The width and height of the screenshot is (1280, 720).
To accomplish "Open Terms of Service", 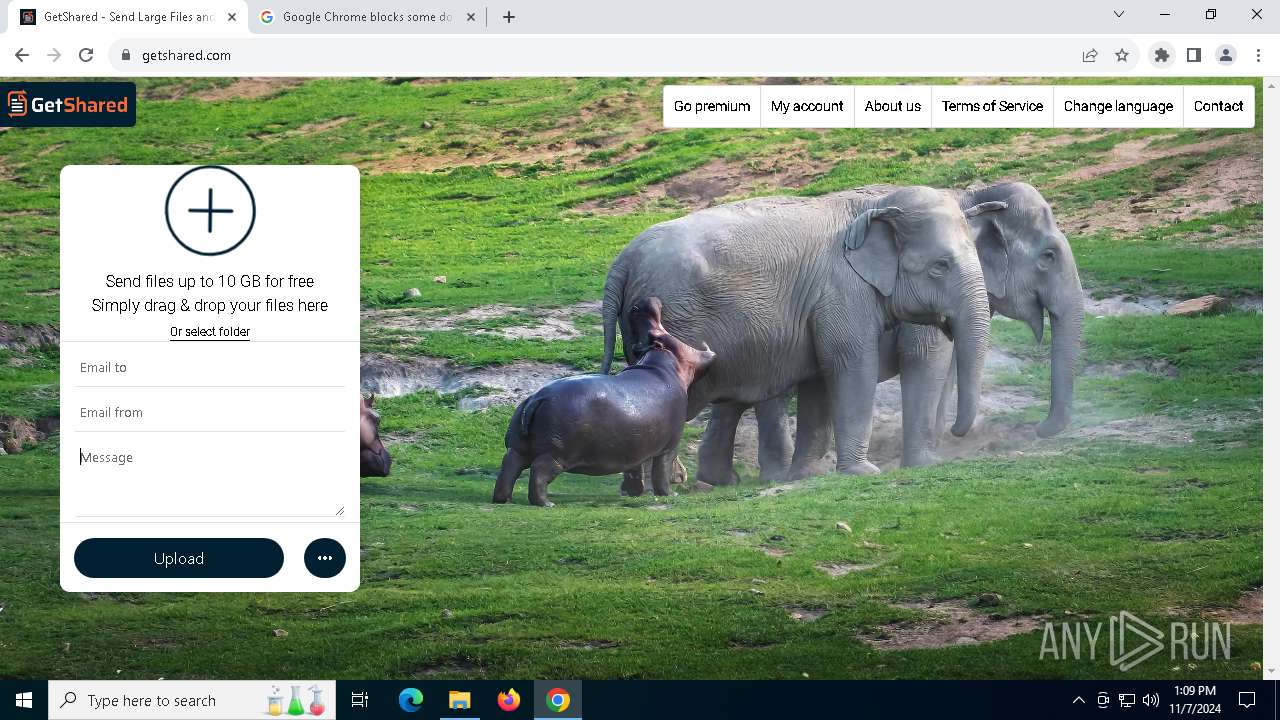I will [x=992, y=106].
